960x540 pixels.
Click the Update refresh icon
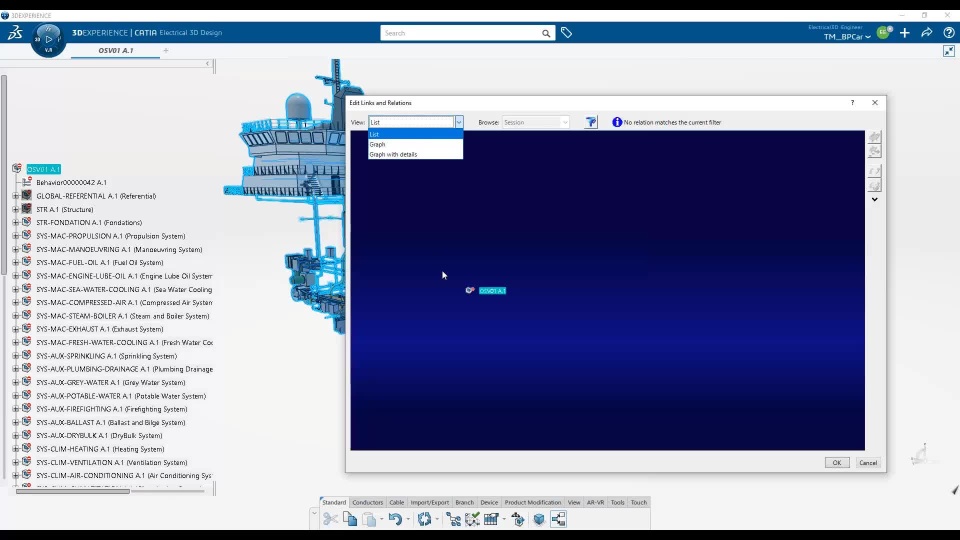tap(424, 519)
